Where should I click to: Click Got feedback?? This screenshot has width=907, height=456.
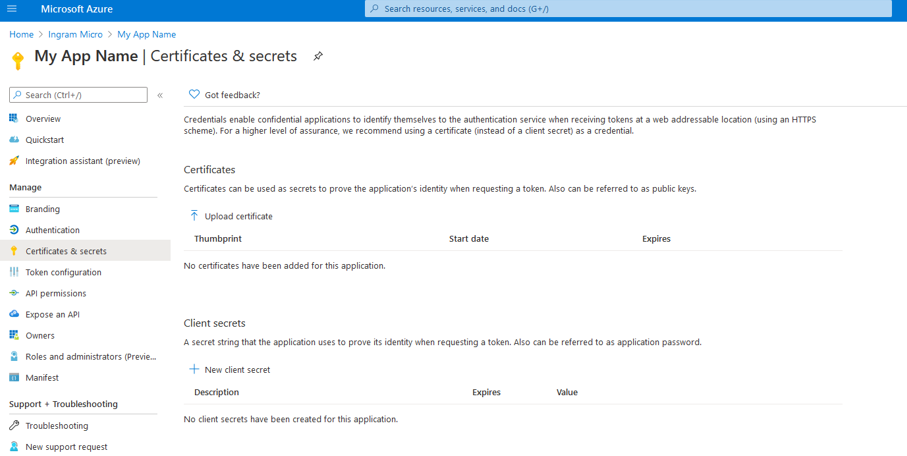[233, 95]
